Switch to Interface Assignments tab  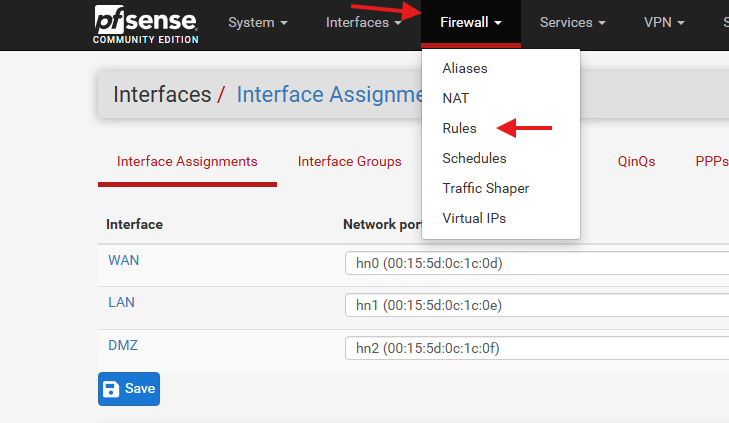(187, 161)
